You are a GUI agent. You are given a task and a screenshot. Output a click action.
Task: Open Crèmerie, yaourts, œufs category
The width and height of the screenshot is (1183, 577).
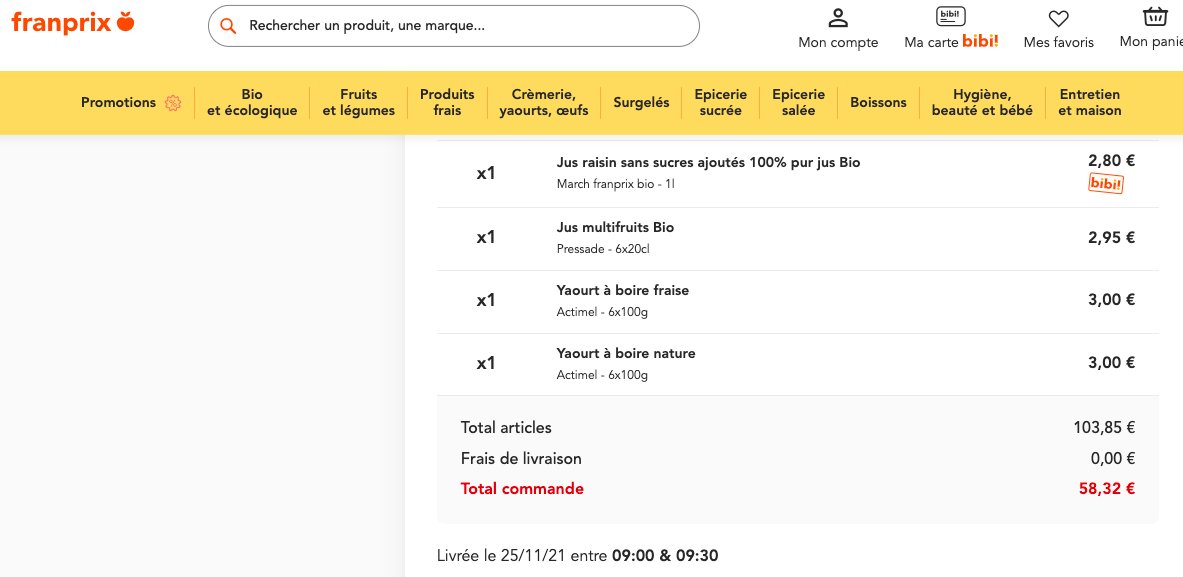coord(544,103)
